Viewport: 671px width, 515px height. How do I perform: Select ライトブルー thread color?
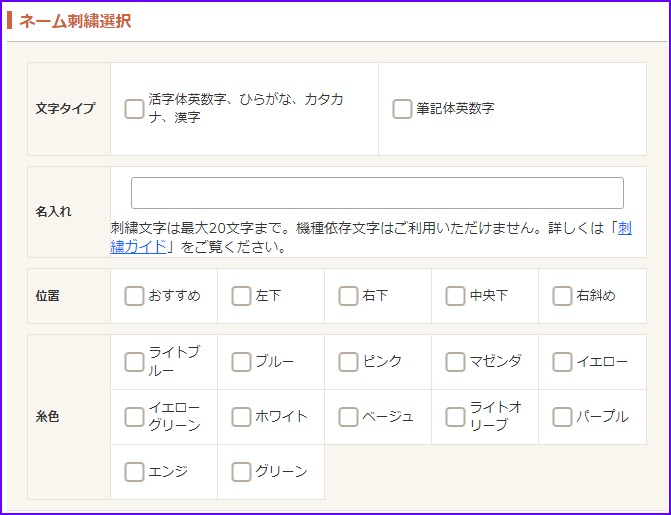coord(134,362)
